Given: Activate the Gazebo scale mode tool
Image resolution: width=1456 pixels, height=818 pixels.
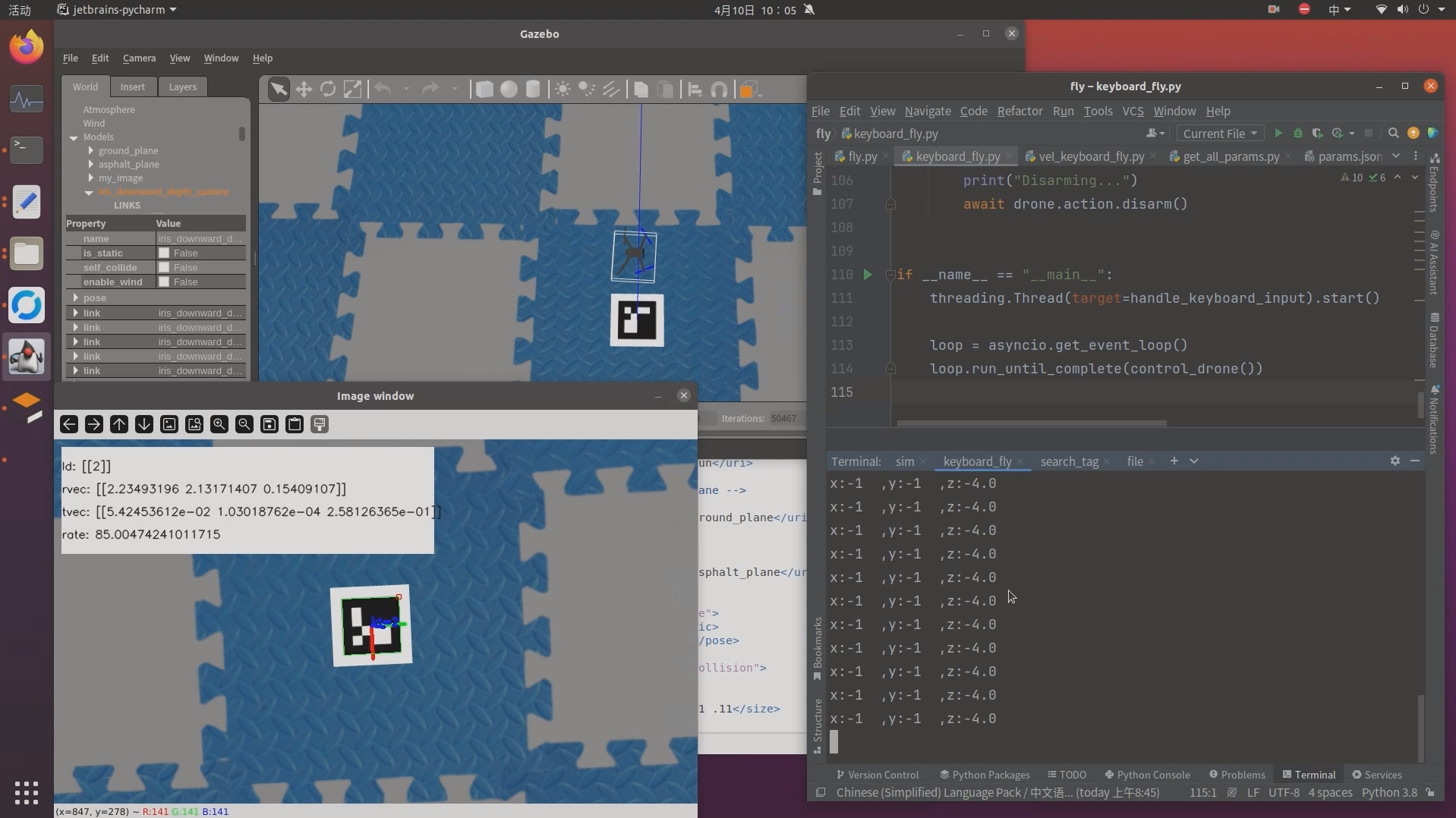Looking at the screenshot, I should coord(352,90).
